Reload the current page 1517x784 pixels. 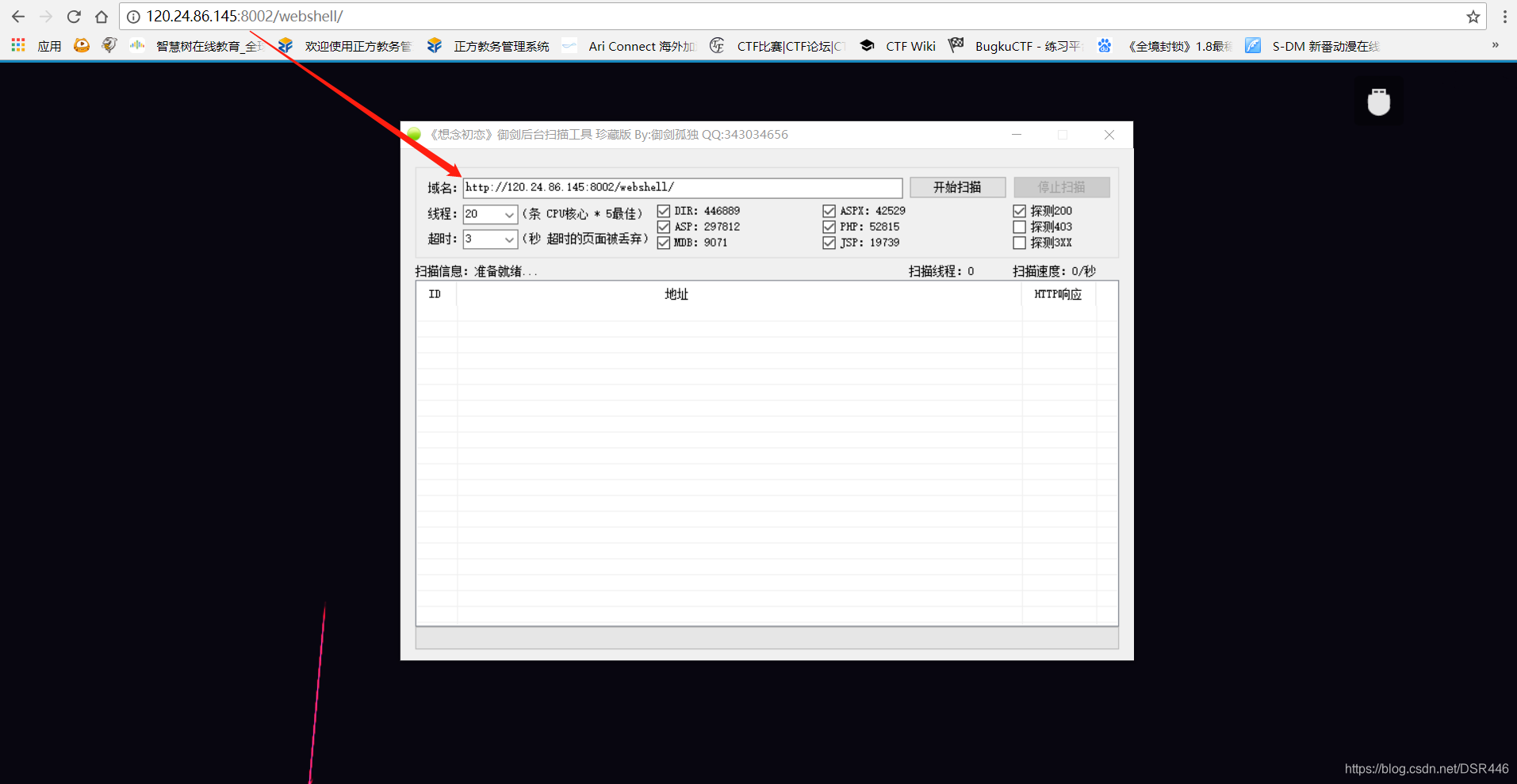(x=74, y=17)
